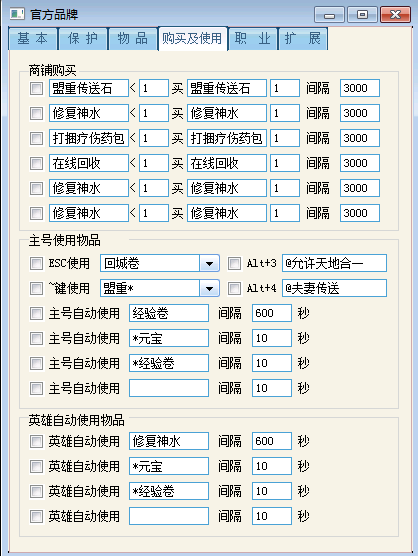Click the 商铺购买 group label
Image resolution: width=418 pixels, height=556 pixels.
(x=52, y=71)
